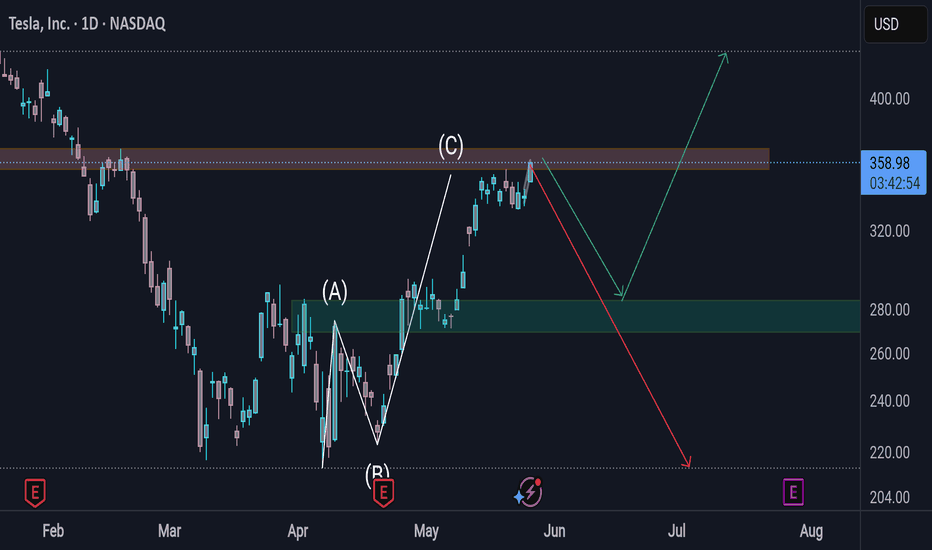The image size is (932, 550).
Task: Select the green support zone rectangle
Action: tap(575, 316)
